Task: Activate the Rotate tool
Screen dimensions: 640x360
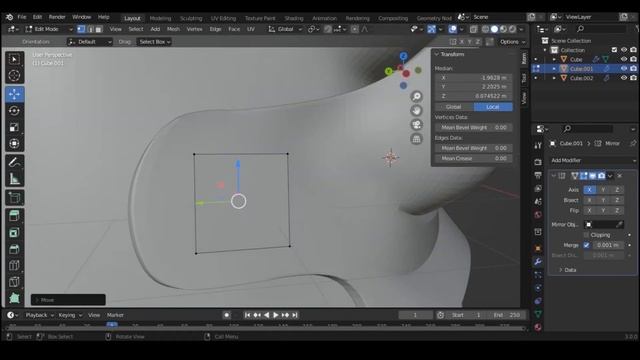Action: tap(14, 111)
